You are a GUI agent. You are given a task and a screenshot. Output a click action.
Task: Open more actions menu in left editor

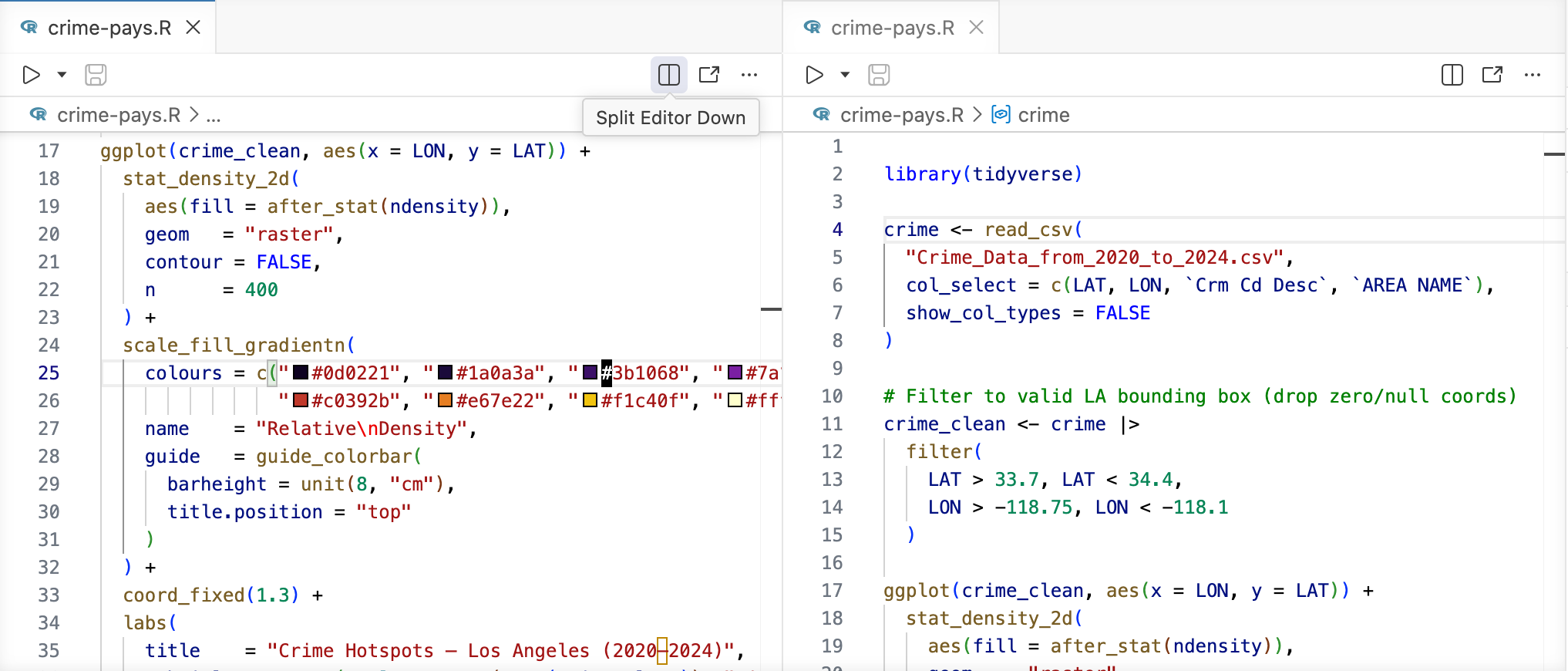click(x=749, y=75)
